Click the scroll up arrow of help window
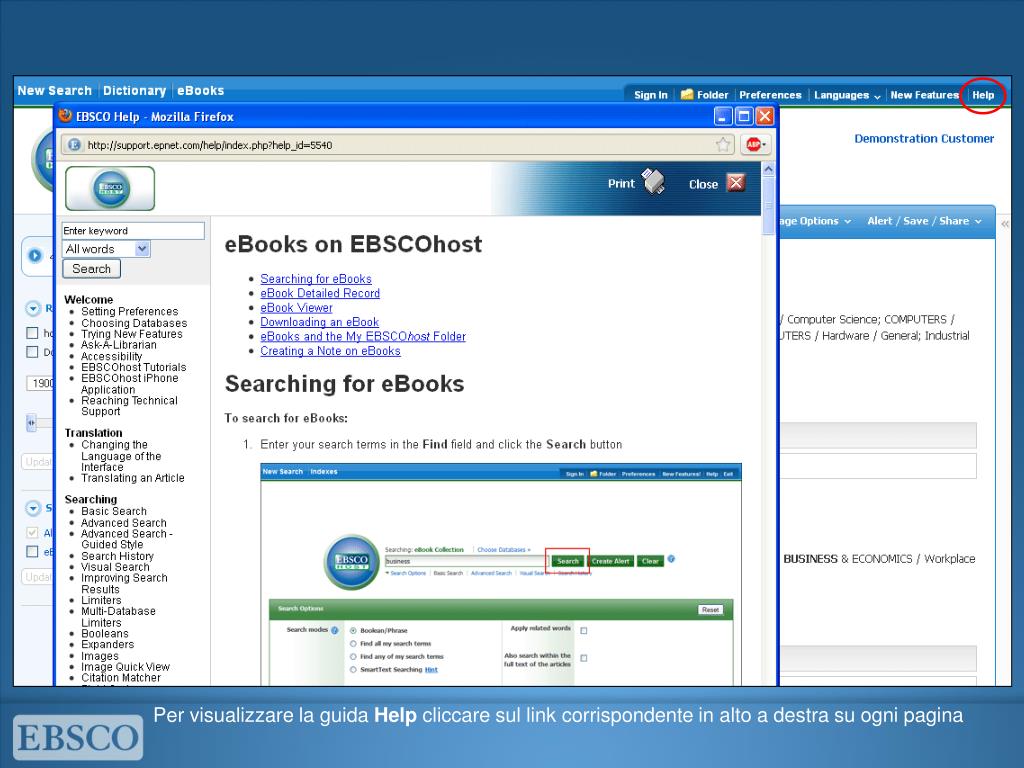1024x768 pixels. pos(768,170)
